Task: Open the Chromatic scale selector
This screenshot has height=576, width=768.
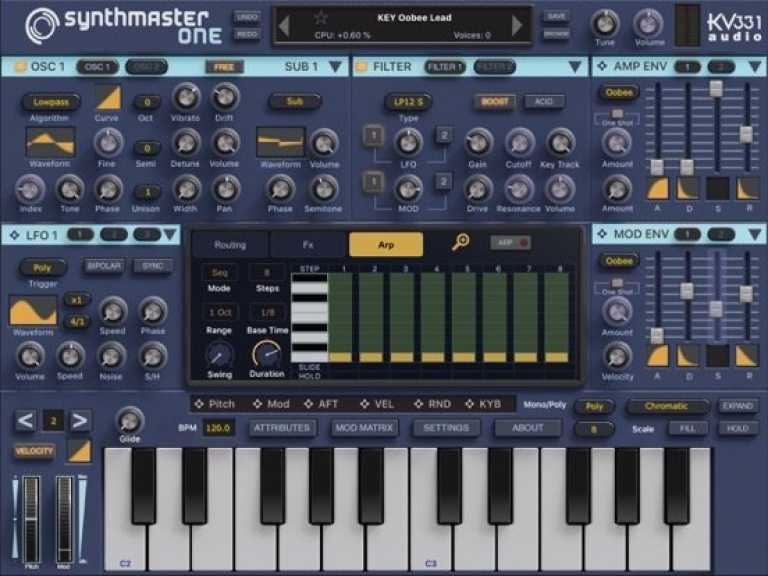Action: pos(667,406)
